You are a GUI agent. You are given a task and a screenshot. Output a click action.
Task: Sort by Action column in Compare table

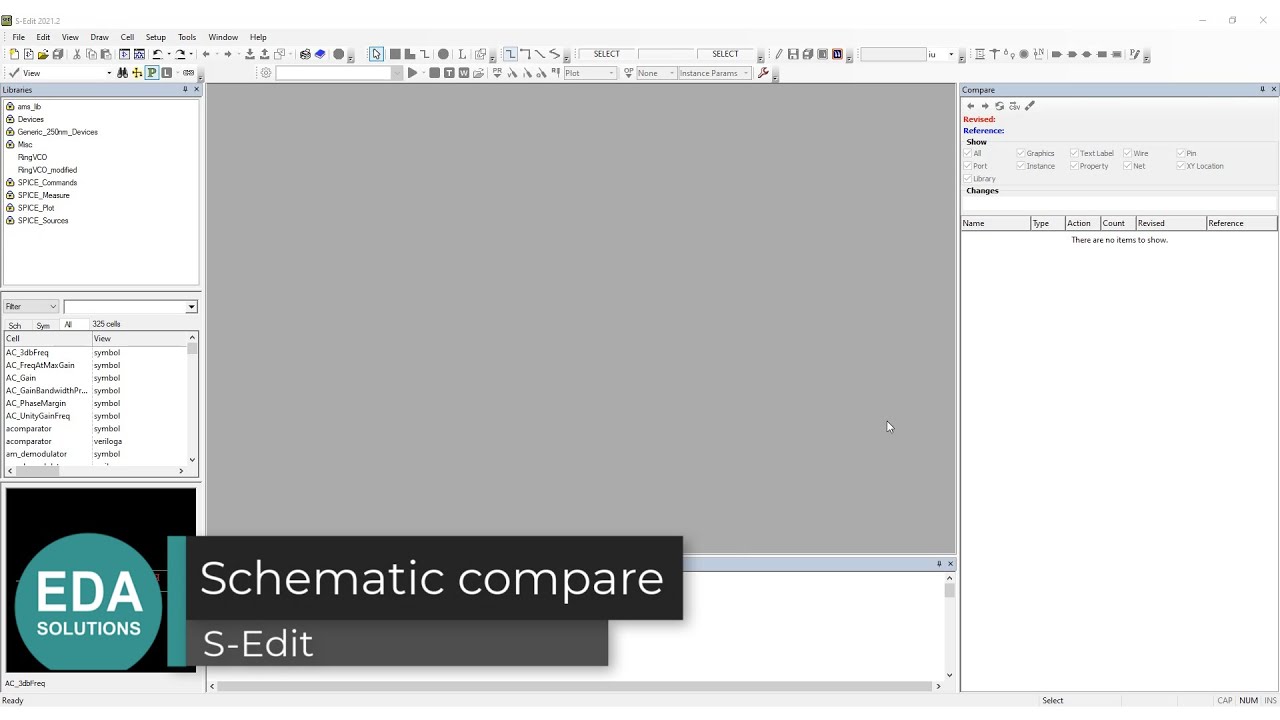tap(1081, 223)
